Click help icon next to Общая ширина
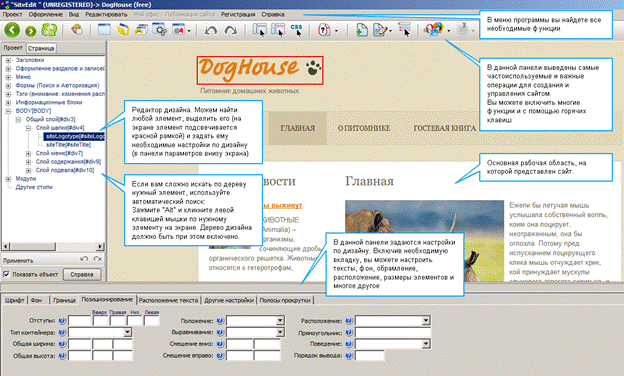The height and width of the screenshot is (376, 624). coord(62,344)
